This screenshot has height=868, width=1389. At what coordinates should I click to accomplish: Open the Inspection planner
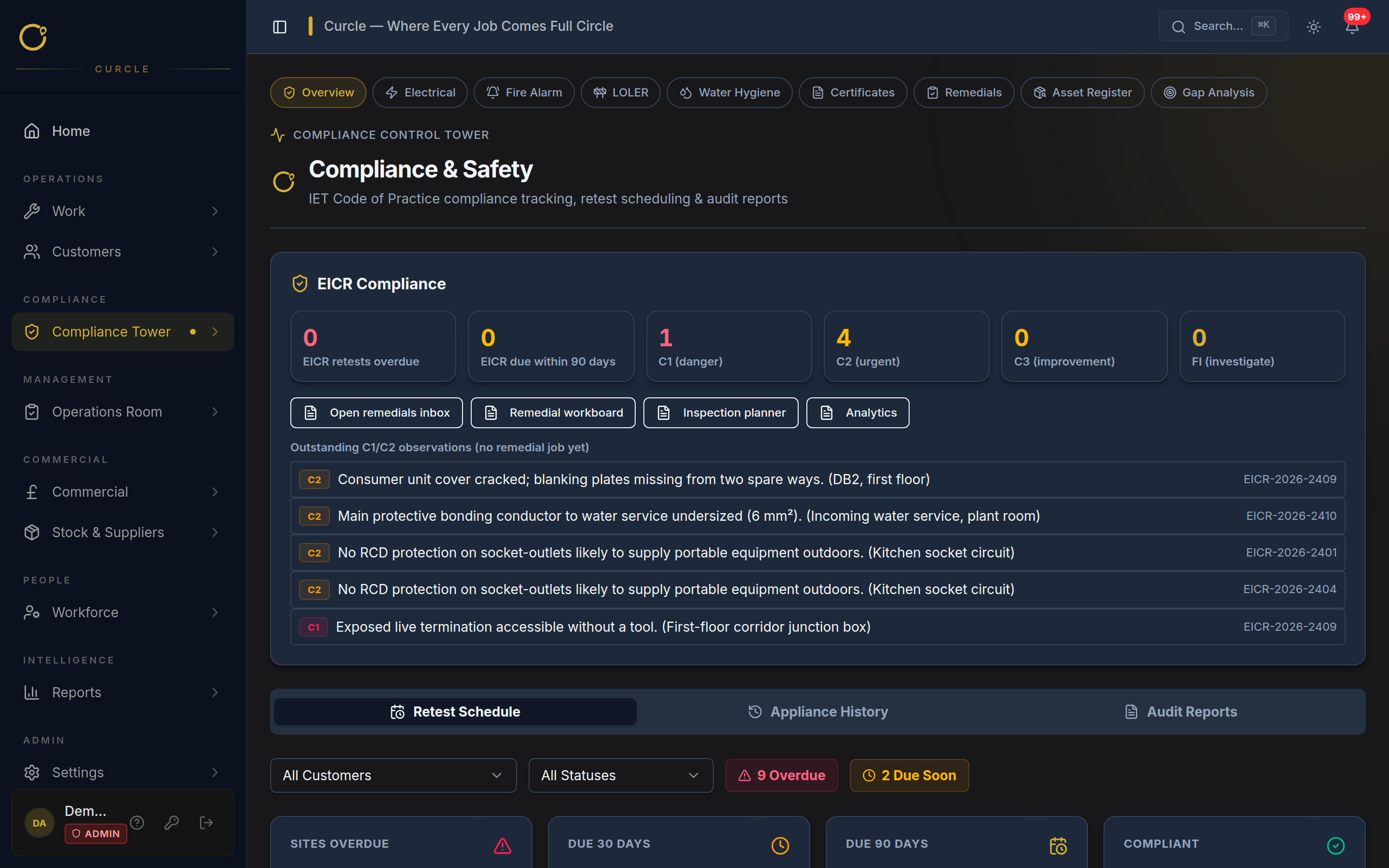tap(721, 413)
